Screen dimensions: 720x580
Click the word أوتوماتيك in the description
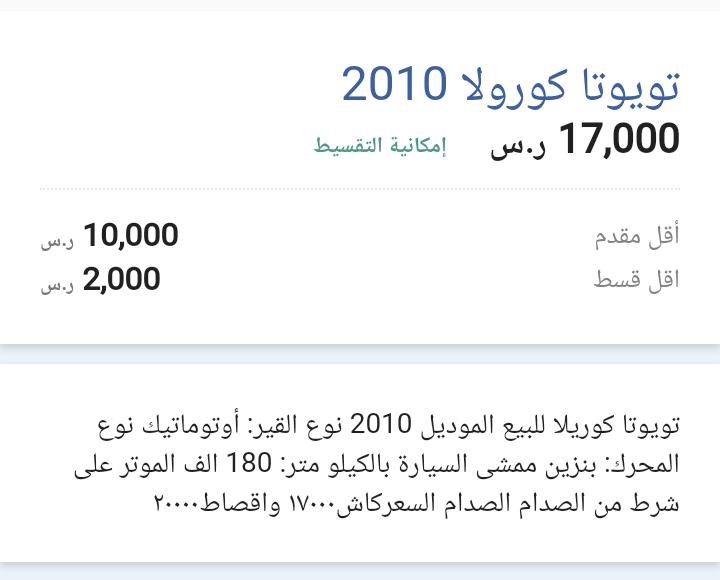pyautogui.click(x=190, y=425)
